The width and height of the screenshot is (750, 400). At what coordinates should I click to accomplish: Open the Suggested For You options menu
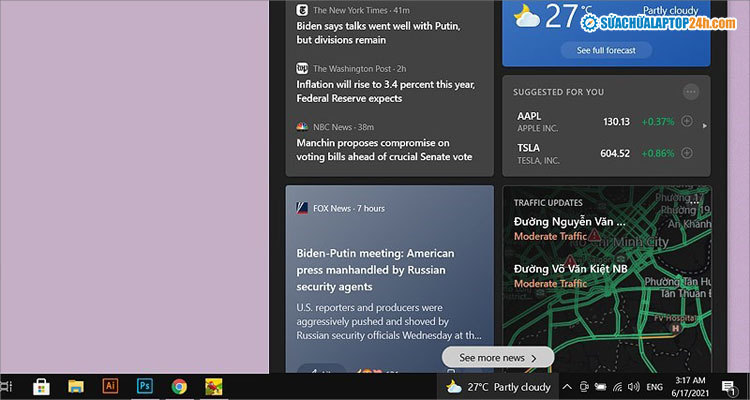[x=691, y=91]
